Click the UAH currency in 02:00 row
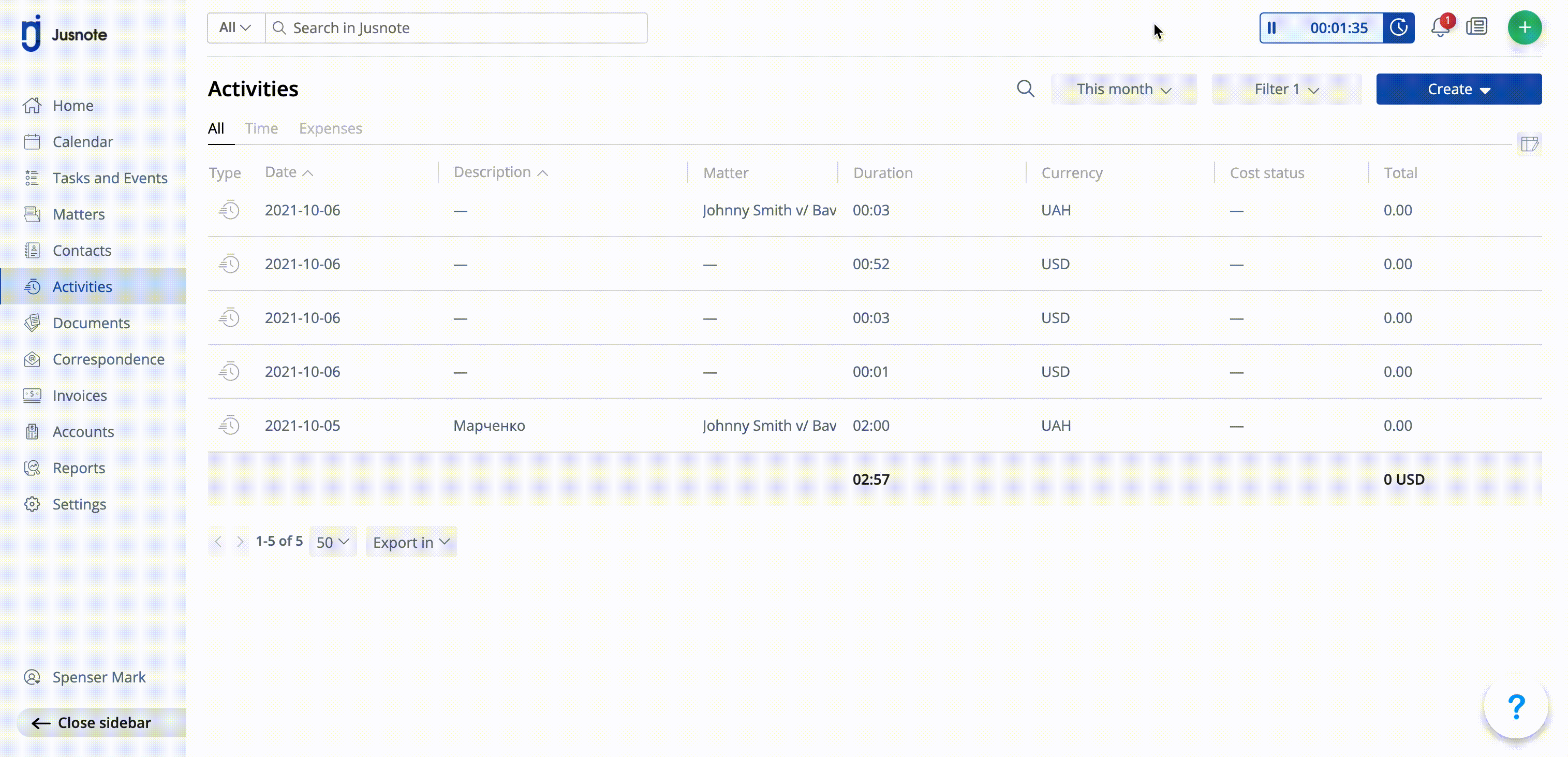 1056,426
